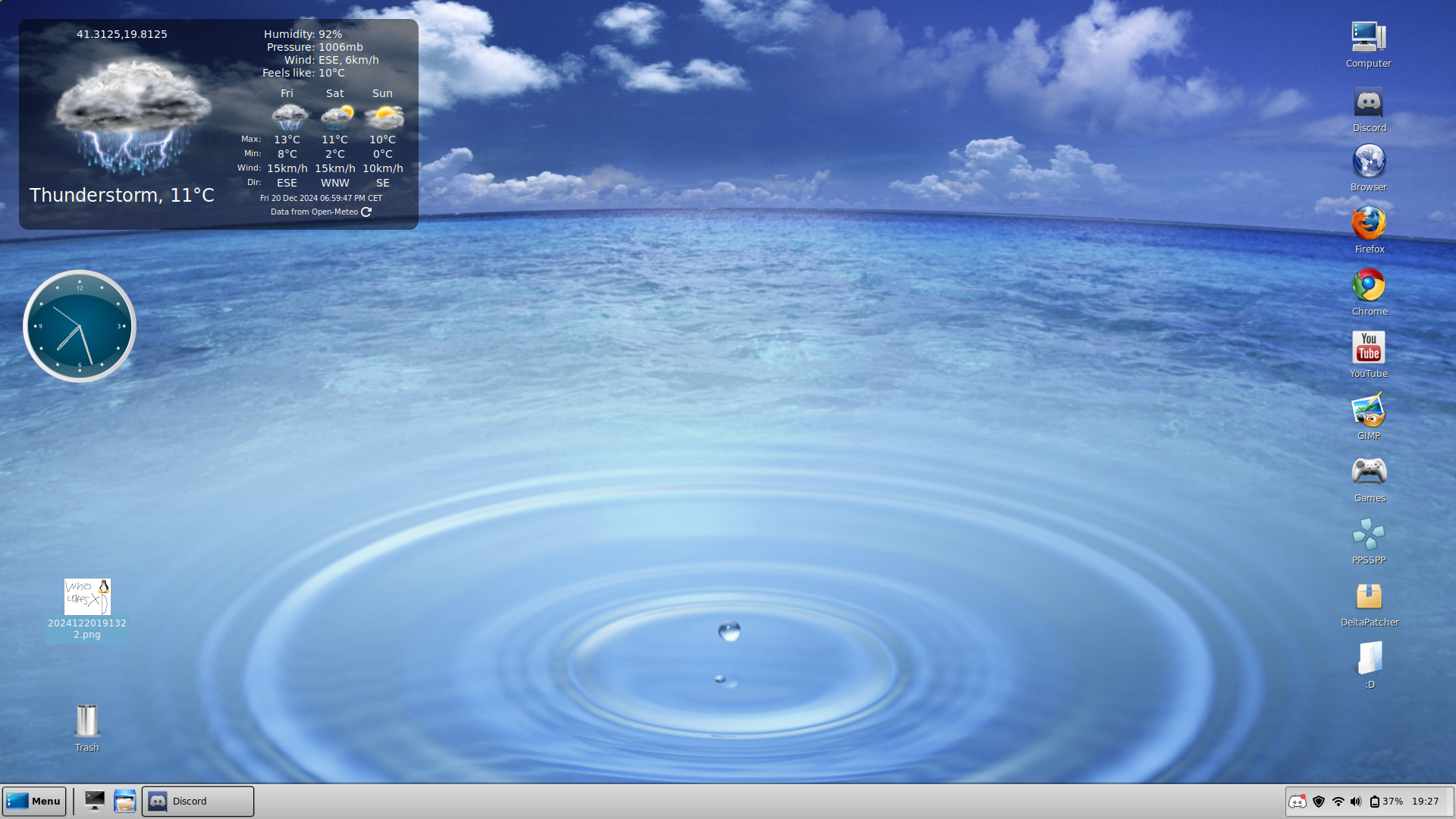
Task: Click the 'Feels like: 10°C' reading
Action: coord(303,73)
